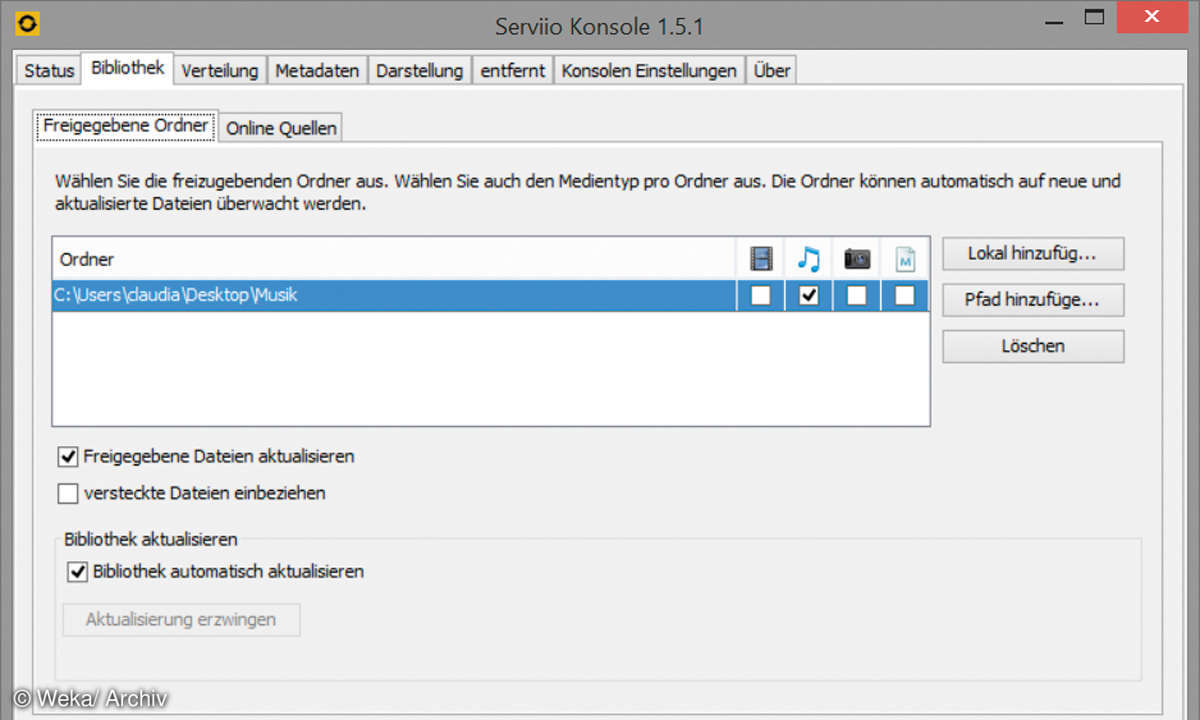Click the online document column icon
This screenshot has width=1200, height=720.
coord(905,260)
